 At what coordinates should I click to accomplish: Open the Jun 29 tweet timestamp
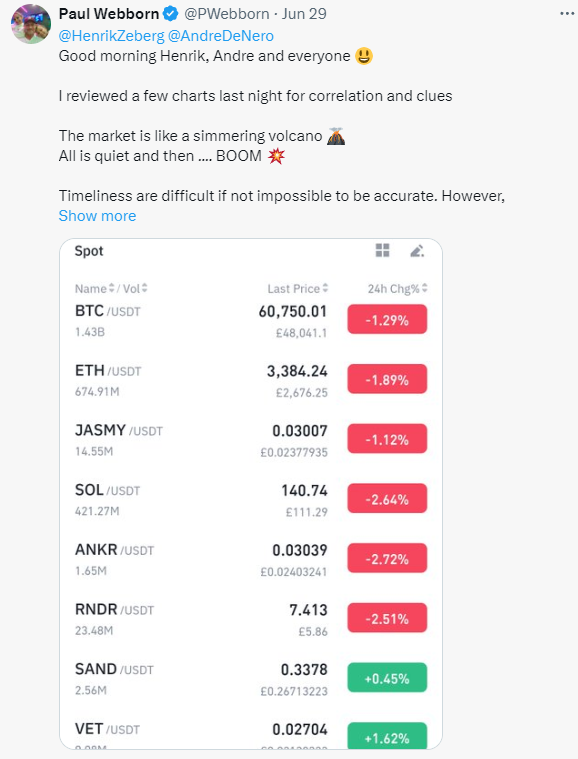pos(304,14)
